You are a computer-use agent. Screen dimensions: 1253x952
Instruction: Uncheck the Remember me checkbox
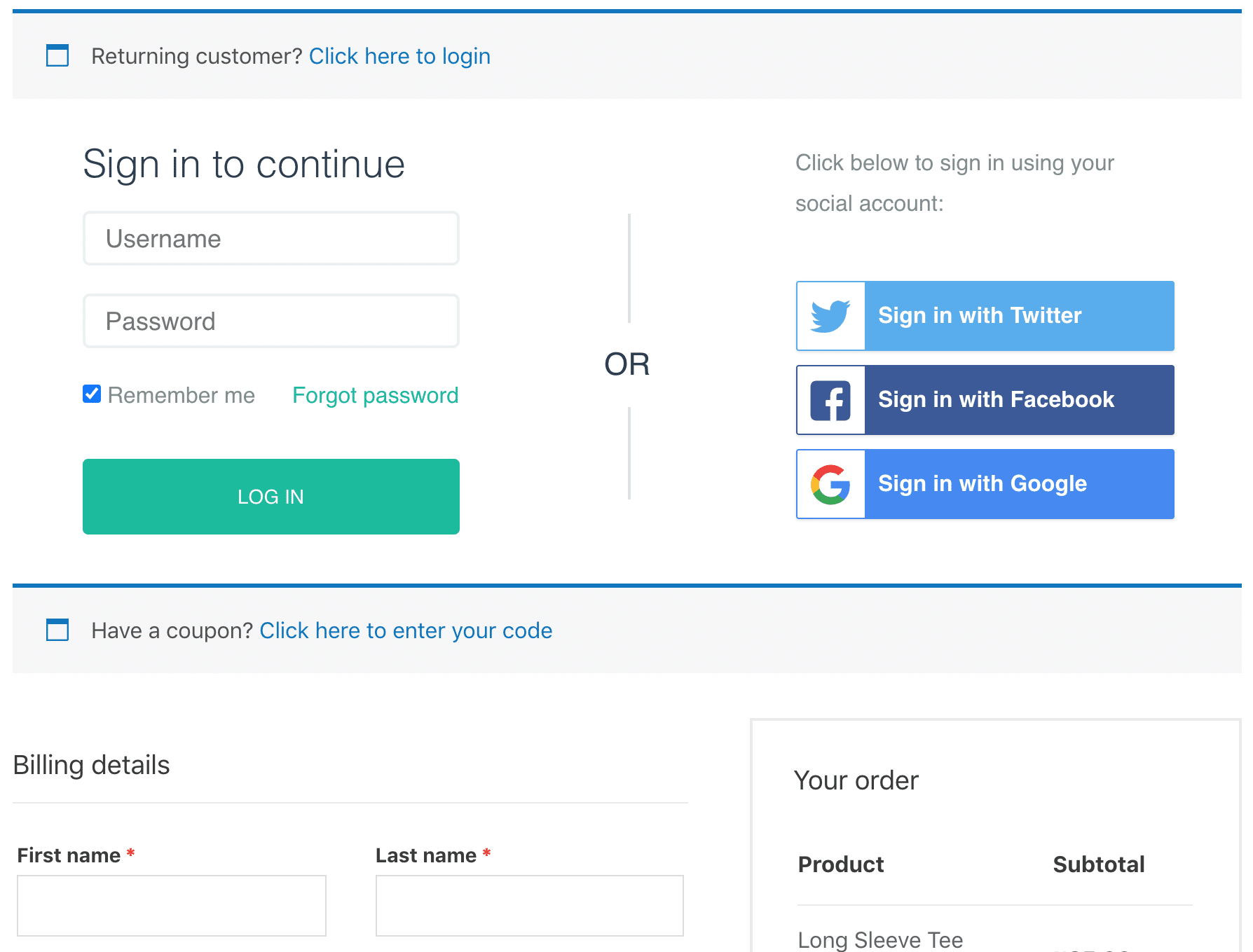(x=92, y=394)
